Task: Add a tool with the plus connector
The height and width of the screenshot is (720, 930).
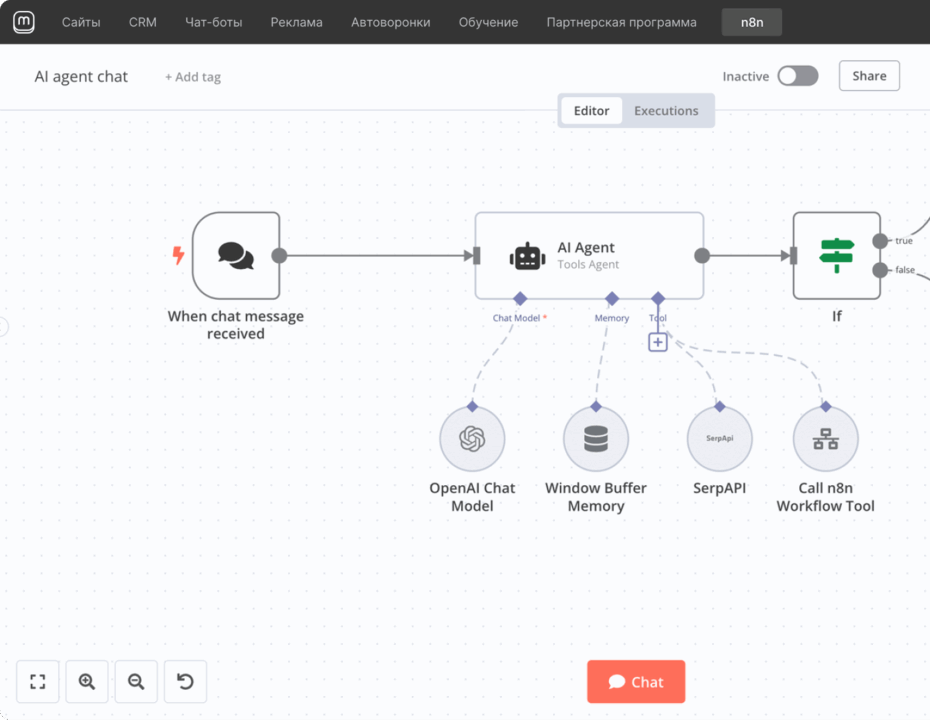Action: coord(658,342)
